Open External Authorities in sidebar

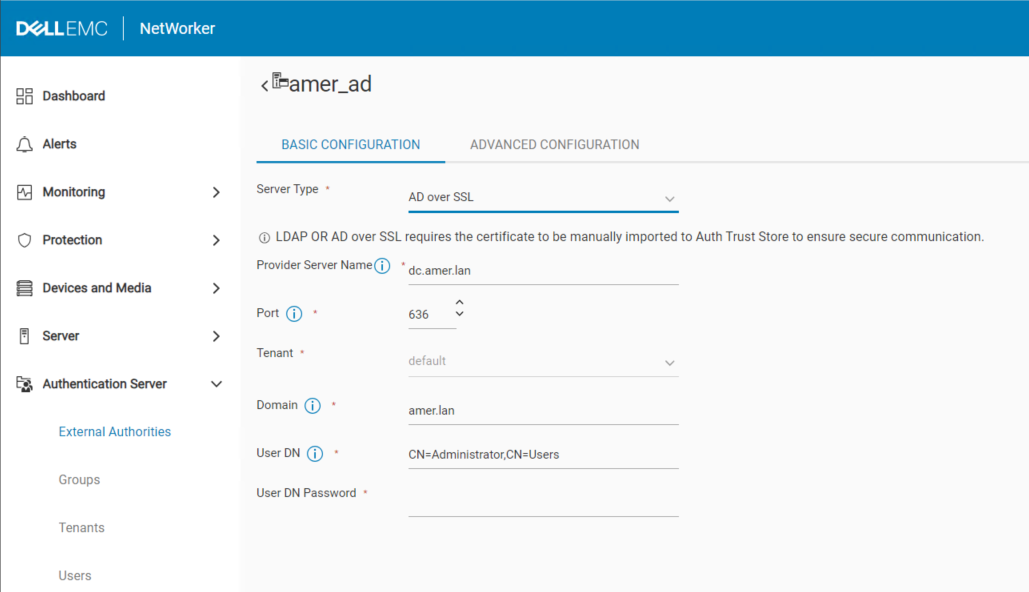point(115,432)
